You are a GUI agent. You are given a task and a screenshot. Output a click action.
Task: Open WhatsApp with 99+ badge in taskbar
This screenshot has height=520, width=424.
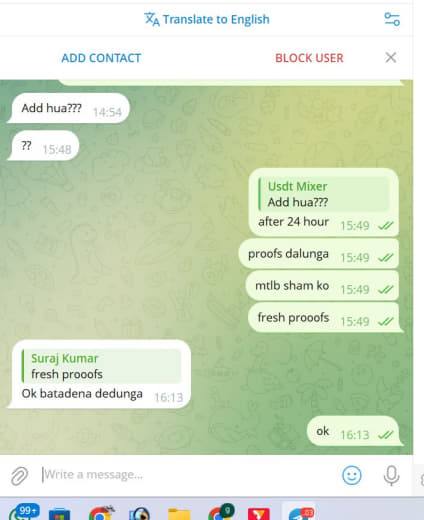coord(23,513)
